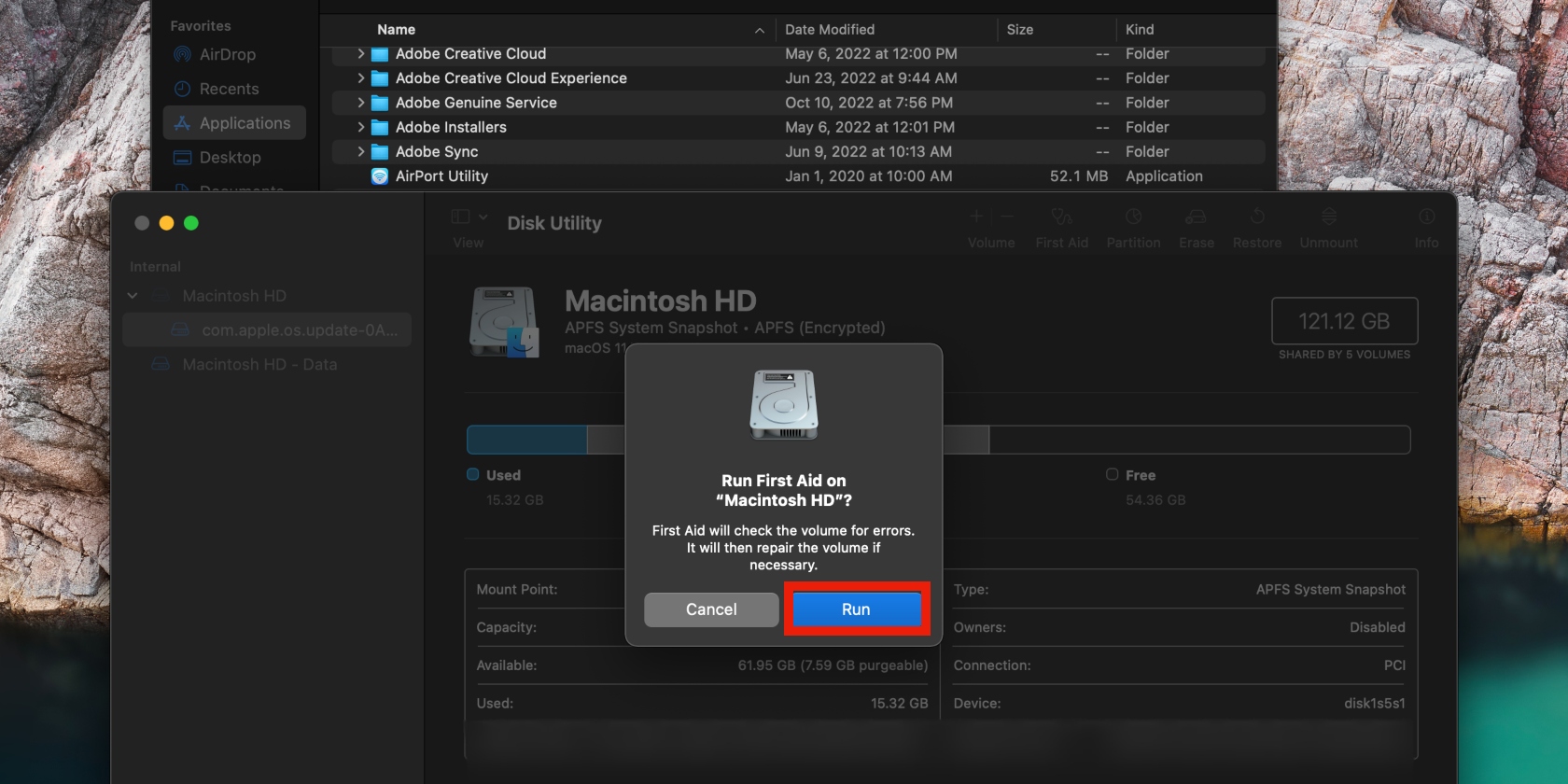Click the "Jan 1, 2020 at 10:00 AM" date

click(x=868, y=176)
